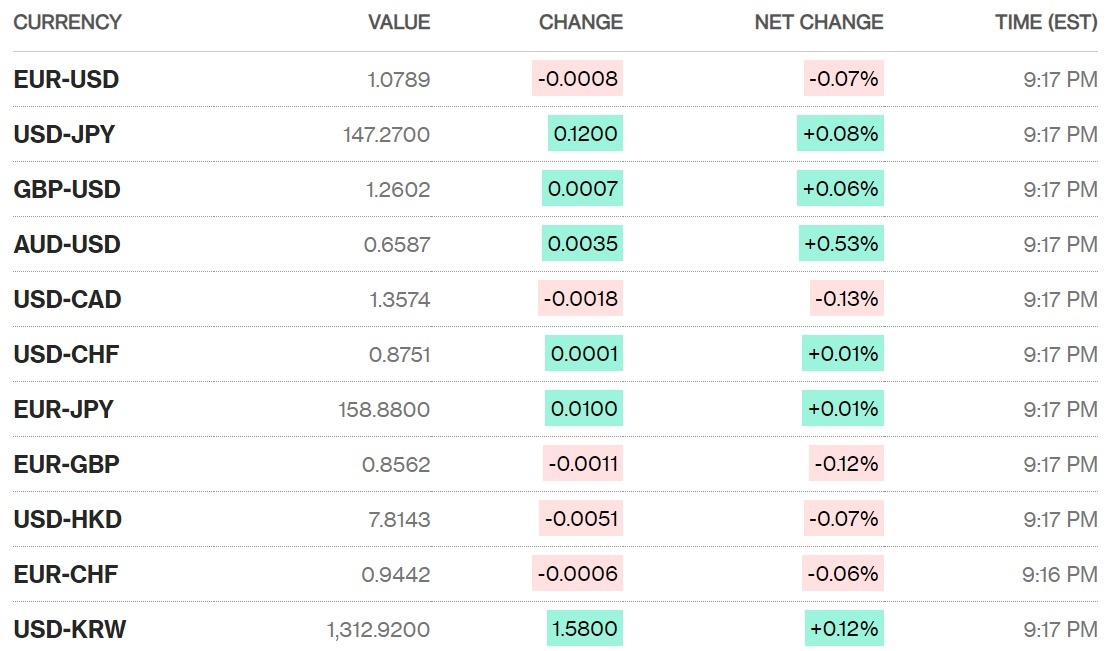Sort by the CURRENCY column header

(68, 22)
